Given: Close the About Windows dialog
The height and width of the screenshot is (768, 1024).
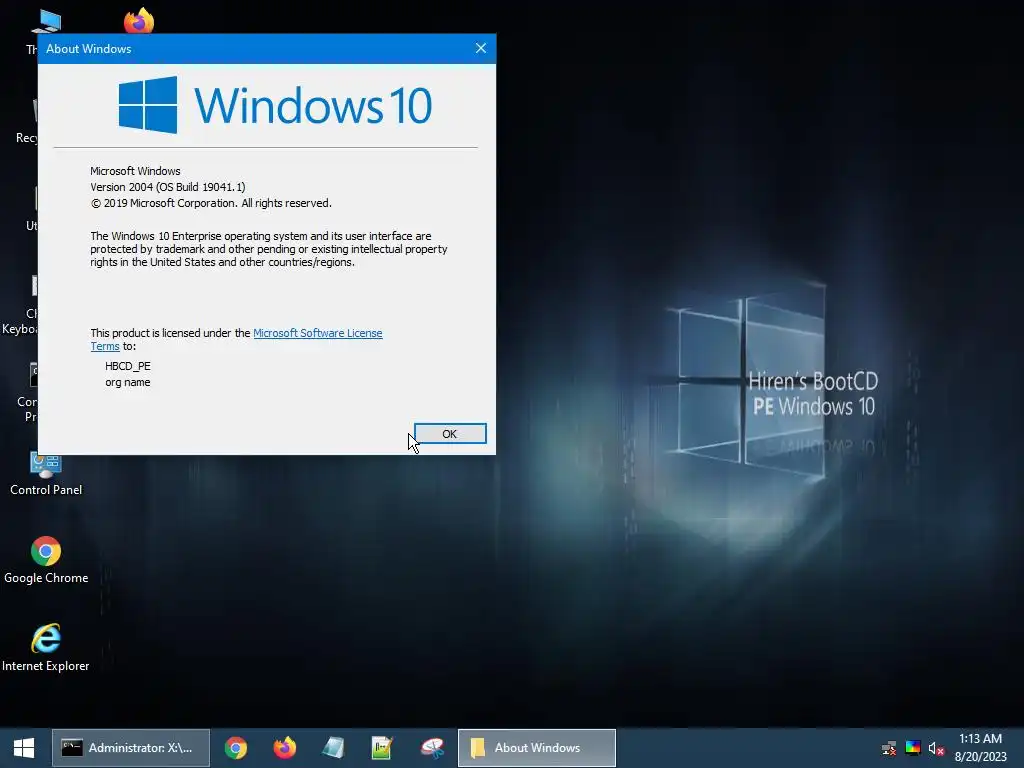Looking at the screenshot, I should click(x=481, y=48).
